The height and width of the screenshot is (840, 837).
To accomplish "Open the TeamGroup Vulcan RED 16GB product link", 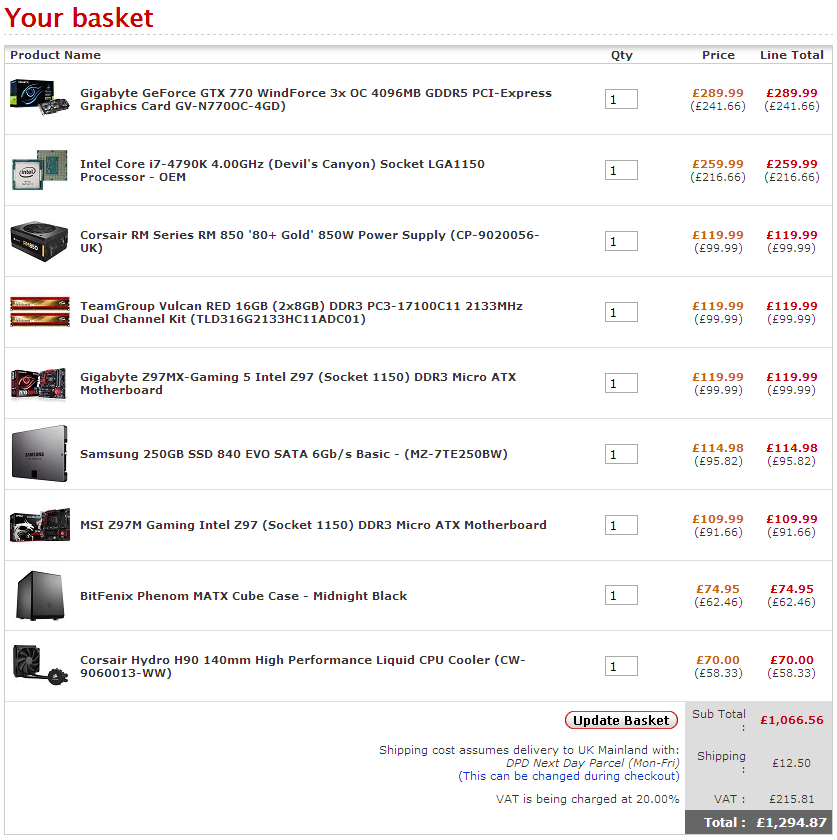I will [x=301, y=312].
